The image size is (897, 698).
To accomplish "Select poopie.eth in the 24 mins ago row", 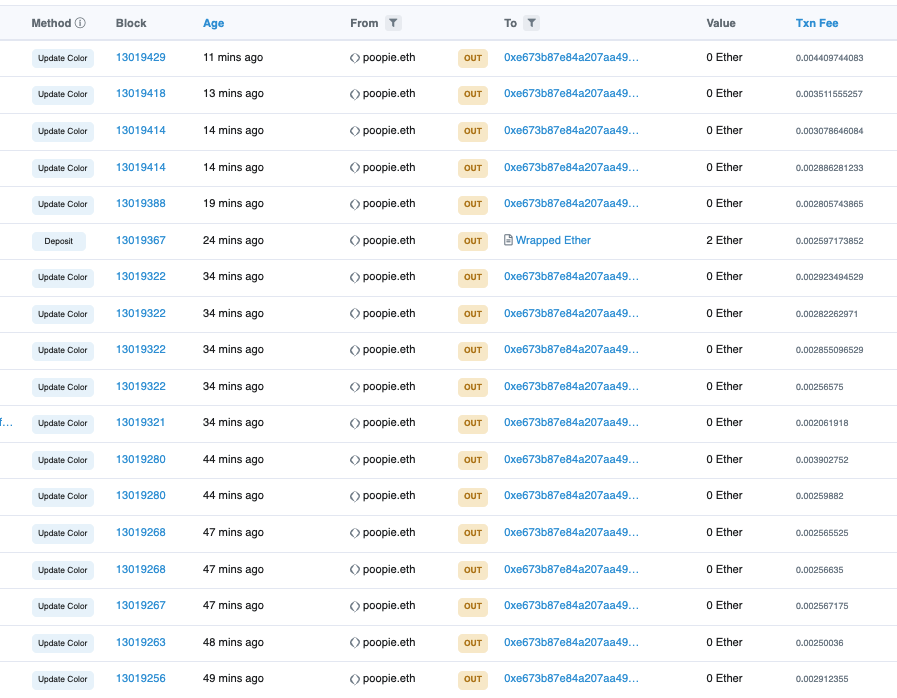I will coord(389,240).
